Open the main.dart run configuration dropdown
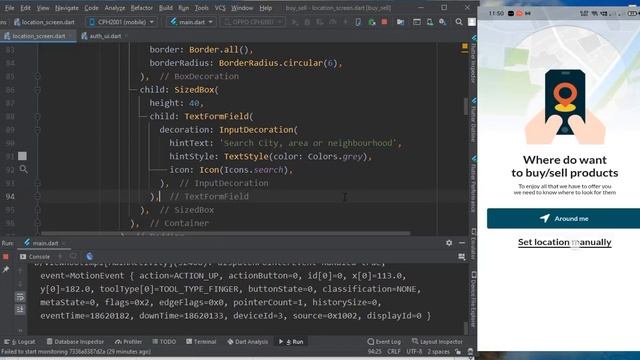Image resolution: width=640 pixels, height=360 pixels. 191,22
